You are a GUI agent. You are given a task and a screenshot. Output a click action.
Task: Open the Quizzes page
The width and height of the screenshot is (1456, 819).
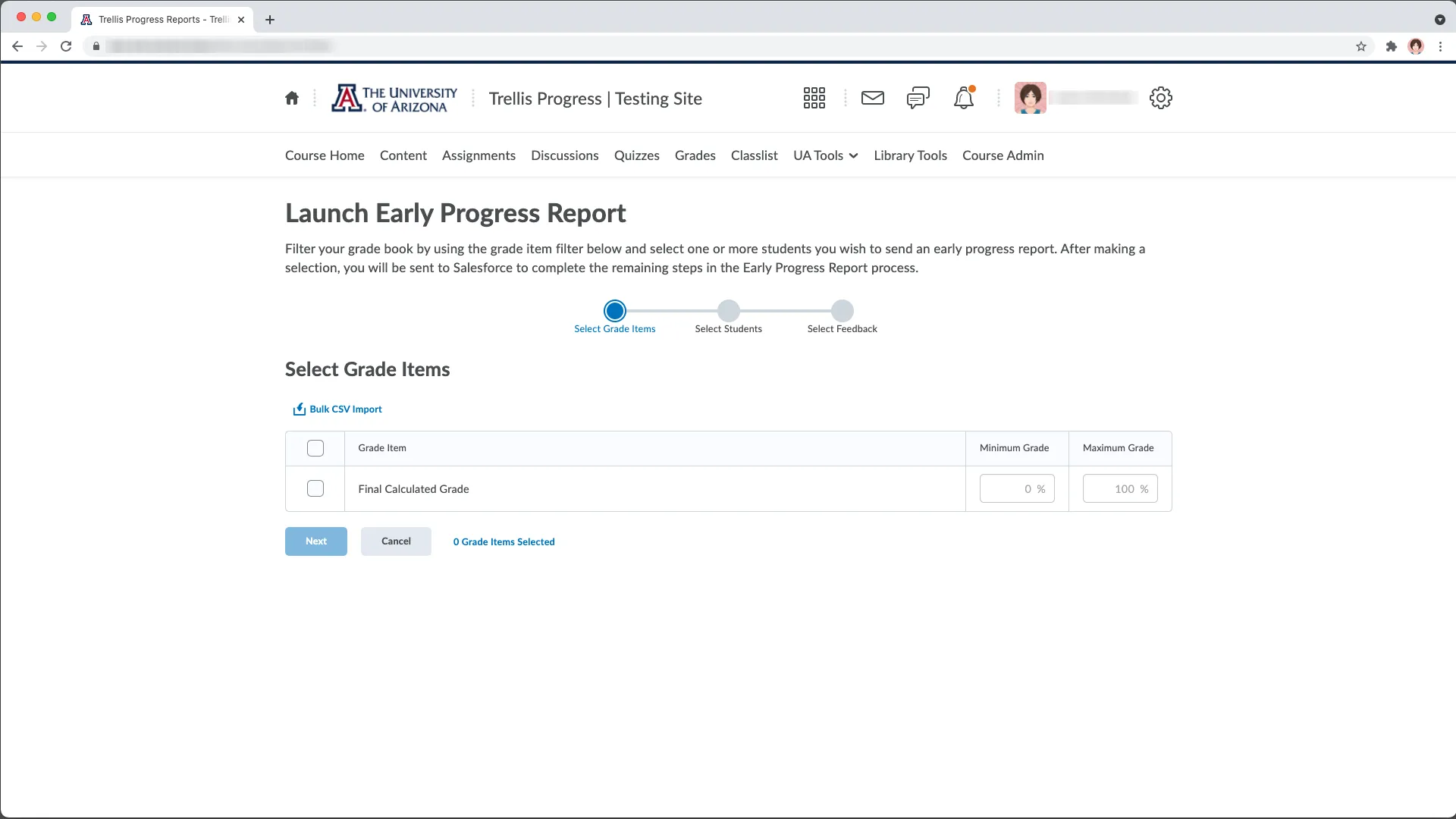click(637, 155)
